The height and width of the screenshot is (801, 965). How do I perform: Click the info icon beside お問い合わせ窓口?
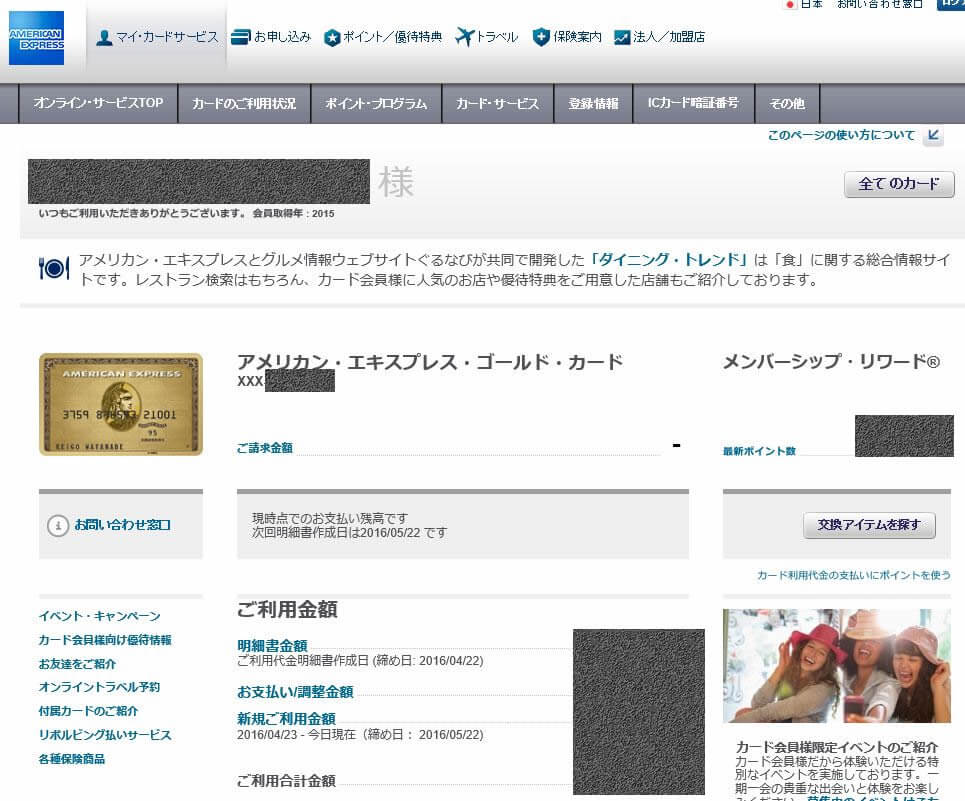pyautogui.click(x=58, y=525)
